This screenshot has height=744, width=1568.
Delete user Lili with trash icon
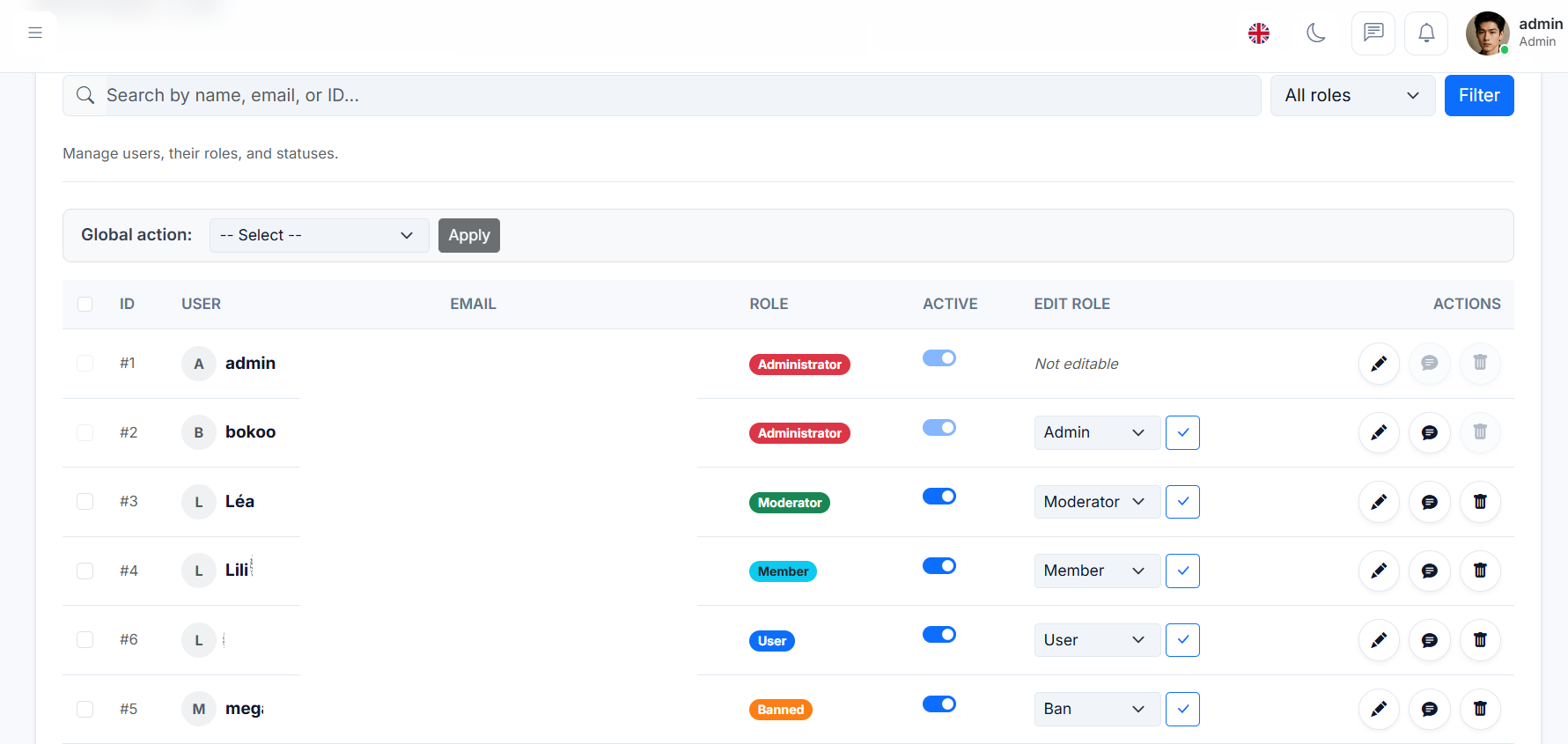1480,571
